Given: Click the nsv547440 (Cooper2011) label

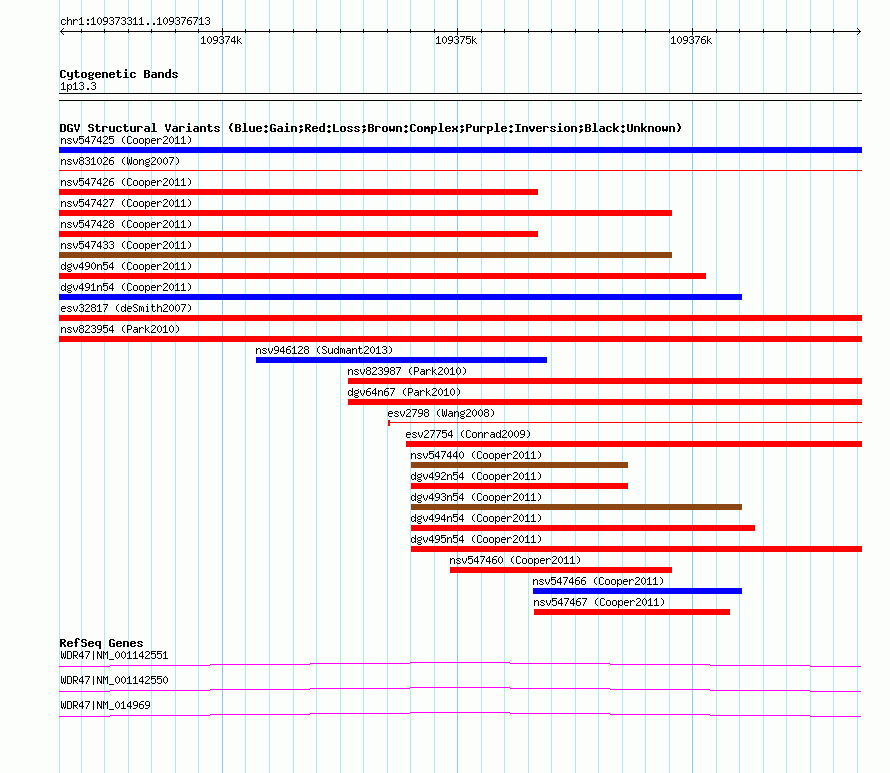Looking at the screenshot, I should tap(476, 455).
